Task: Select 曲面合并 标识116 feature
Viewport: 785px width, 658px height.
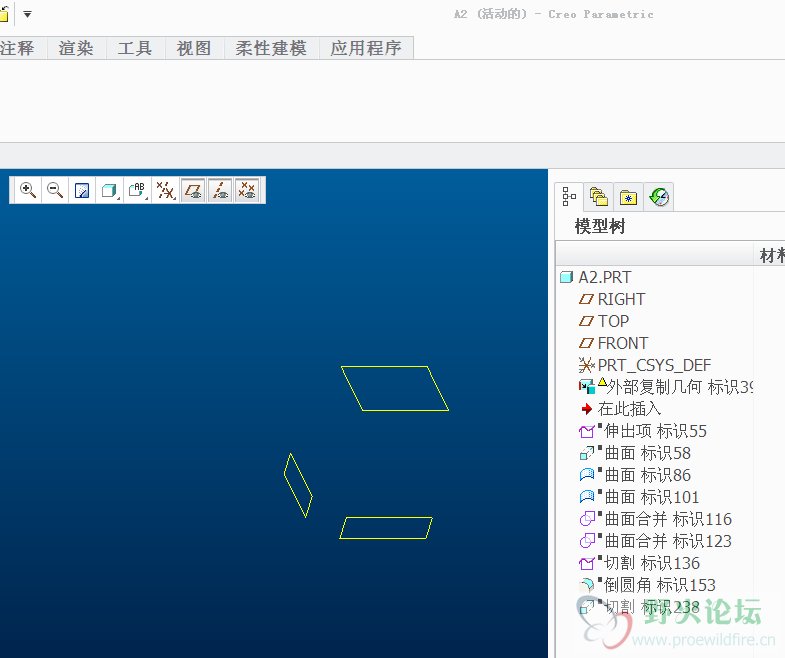Action: coord(668,519)
